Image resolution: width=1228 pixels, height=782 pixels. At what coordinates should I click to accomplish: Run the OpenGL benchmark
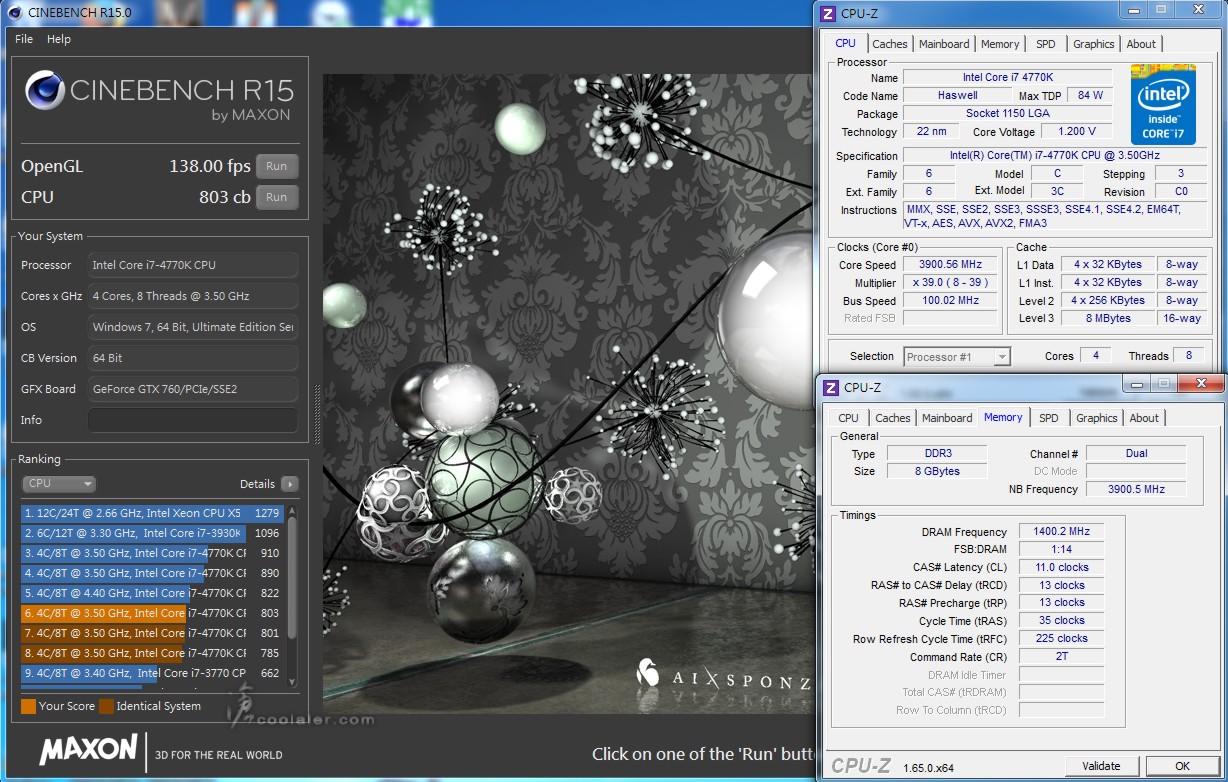point(277,167)
